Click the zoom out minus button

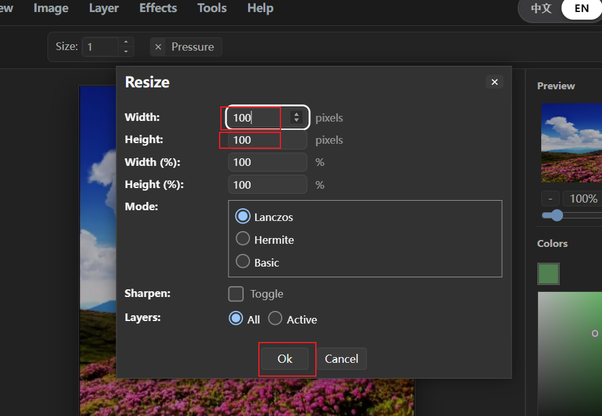point(550,198)
